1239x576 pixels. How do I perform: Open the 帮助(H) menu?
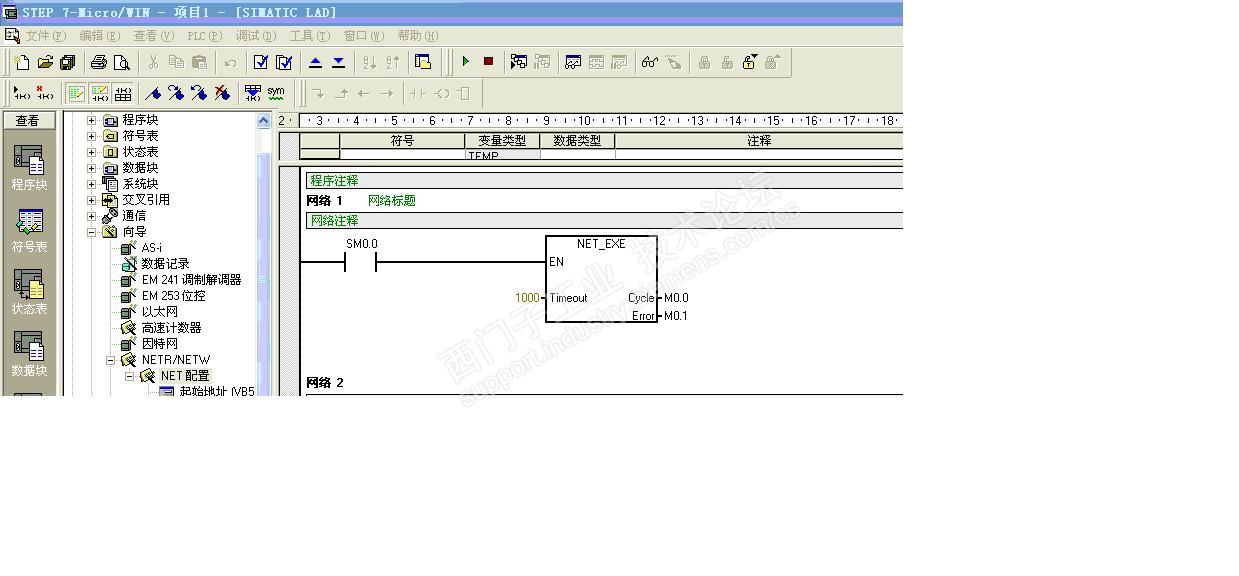417,36
